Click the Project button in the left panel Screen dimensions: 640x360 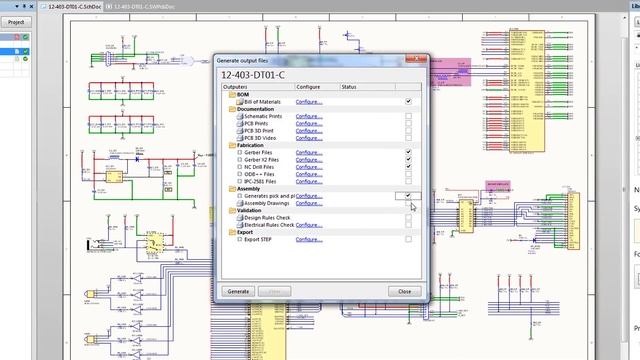tap(16, 22)
